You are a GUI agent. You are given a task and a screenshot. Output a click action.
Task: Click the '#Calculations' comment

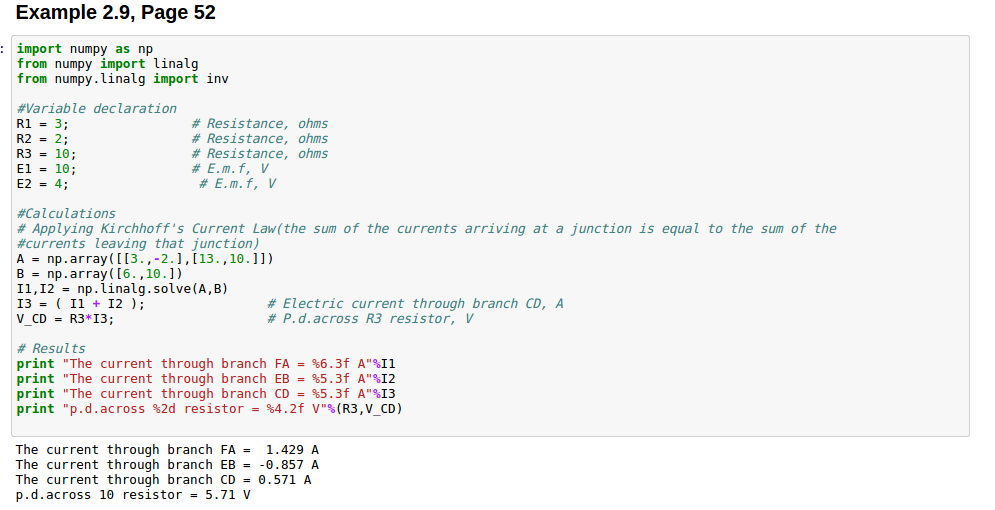[x=66, y=214]
